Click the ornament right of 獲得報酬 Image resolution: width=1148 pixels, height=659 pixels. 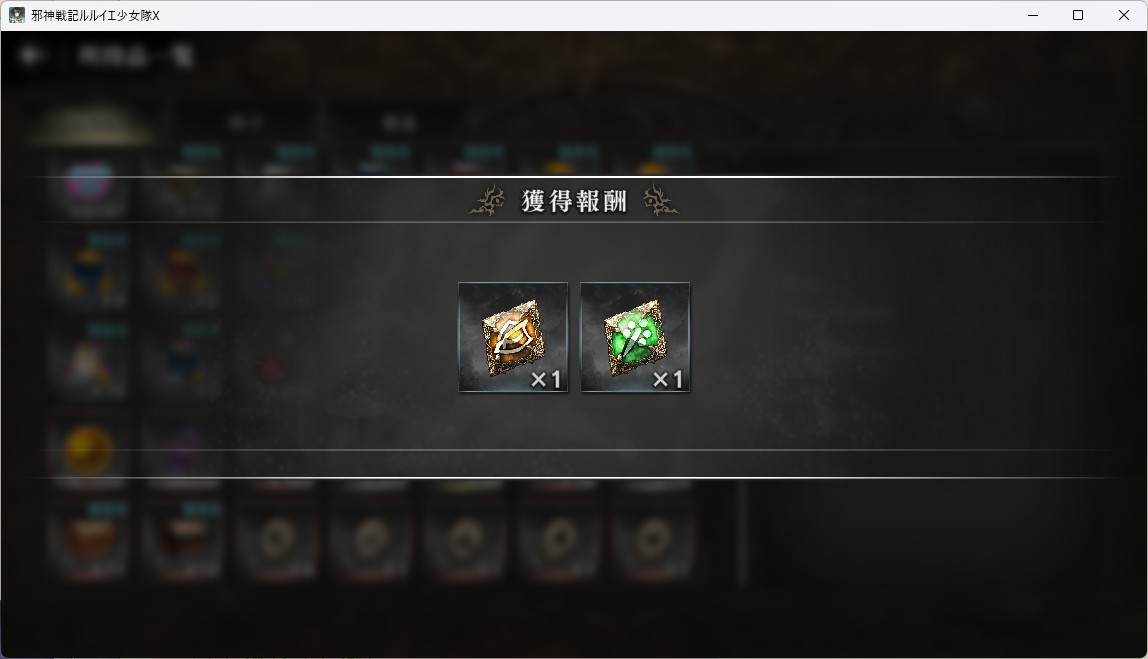tap(660, 201)
